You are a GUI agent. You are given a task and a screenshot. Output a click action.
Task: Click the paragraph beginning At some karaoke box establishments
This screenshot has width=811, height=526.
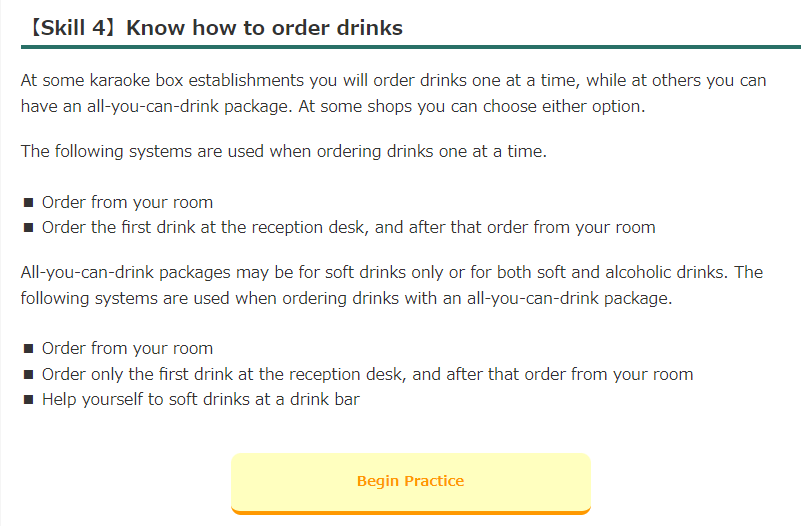pyautogui.click(x=394, y=93)
